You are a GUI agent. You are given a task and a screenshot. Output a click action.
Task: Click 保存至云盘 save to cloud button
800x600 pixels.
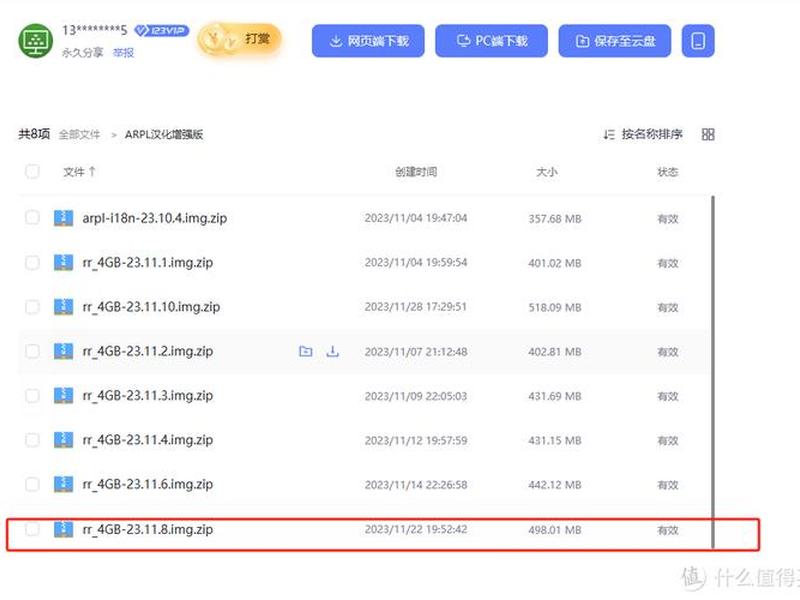tap(615, 41)
